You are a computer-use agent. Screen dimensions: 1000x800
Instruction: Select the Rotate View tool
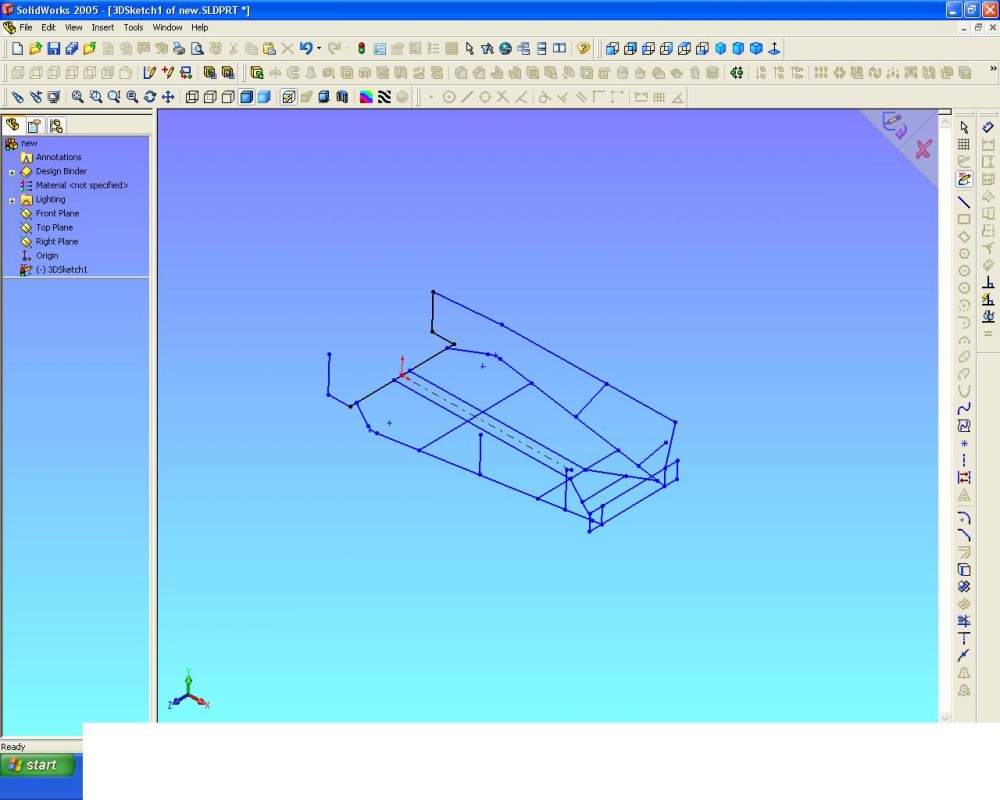click(x=150, y=97)
